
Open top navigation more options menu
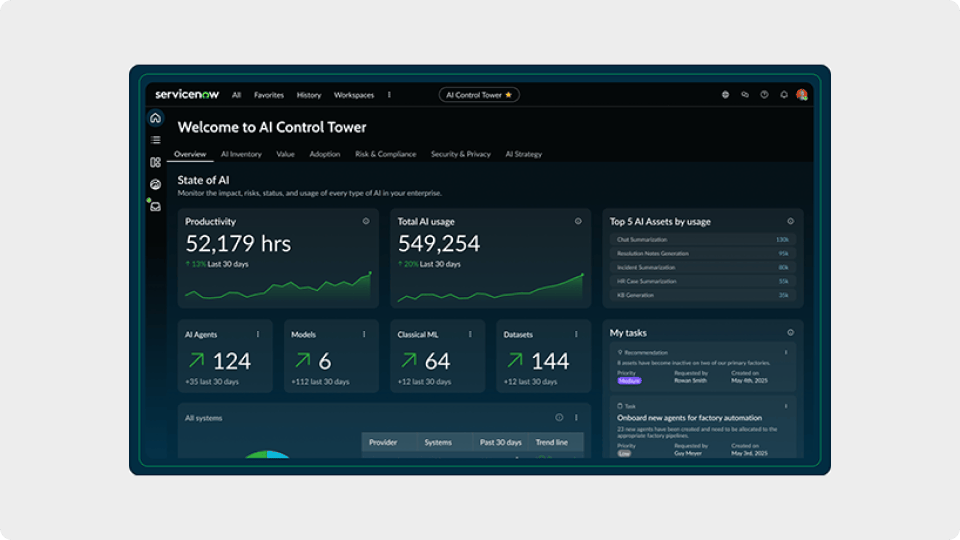(x=389, y=95)
